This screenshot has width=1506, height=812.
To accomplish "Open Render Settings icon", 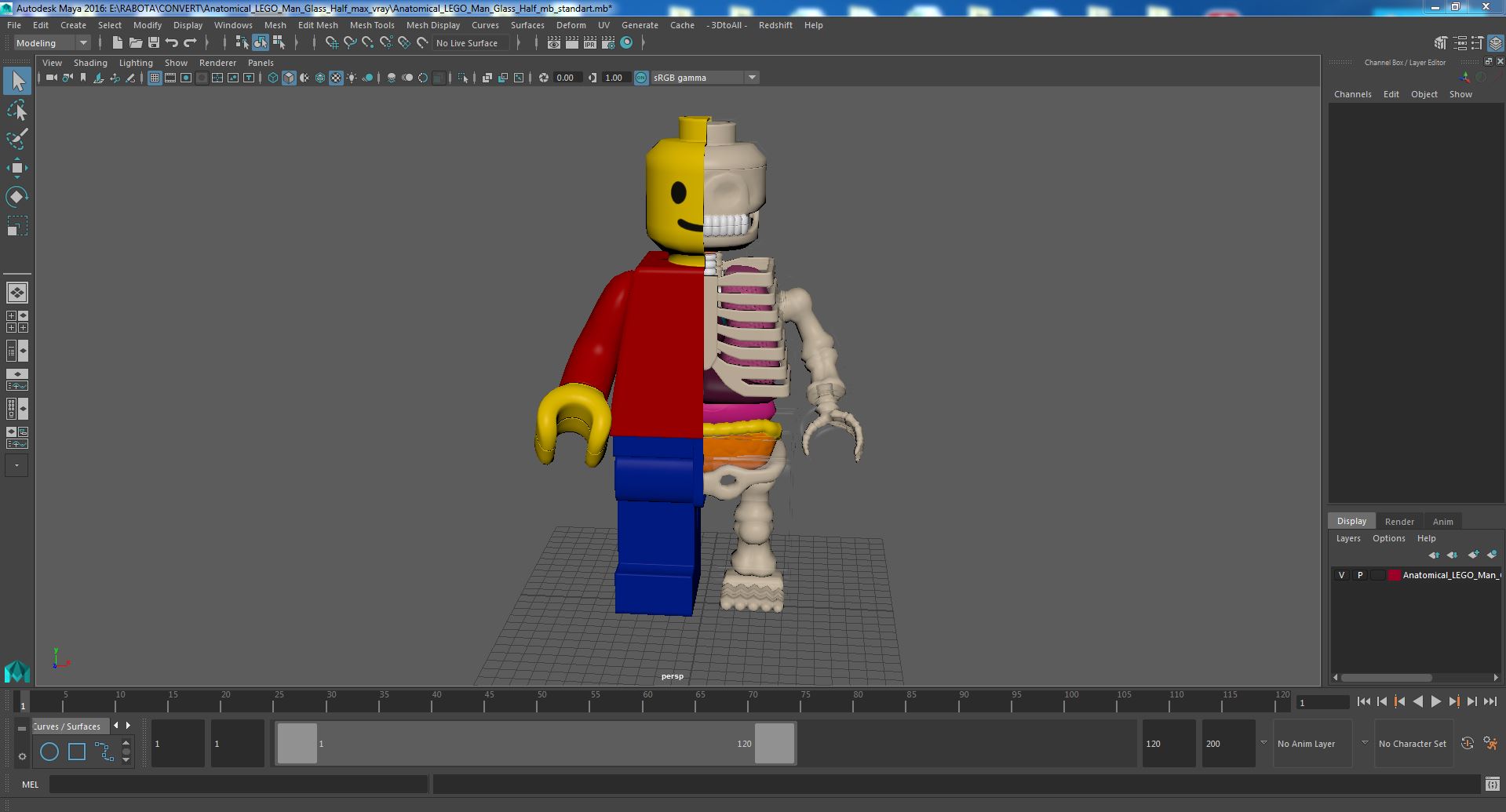I will pyautogui.click(x=608, y=43).
